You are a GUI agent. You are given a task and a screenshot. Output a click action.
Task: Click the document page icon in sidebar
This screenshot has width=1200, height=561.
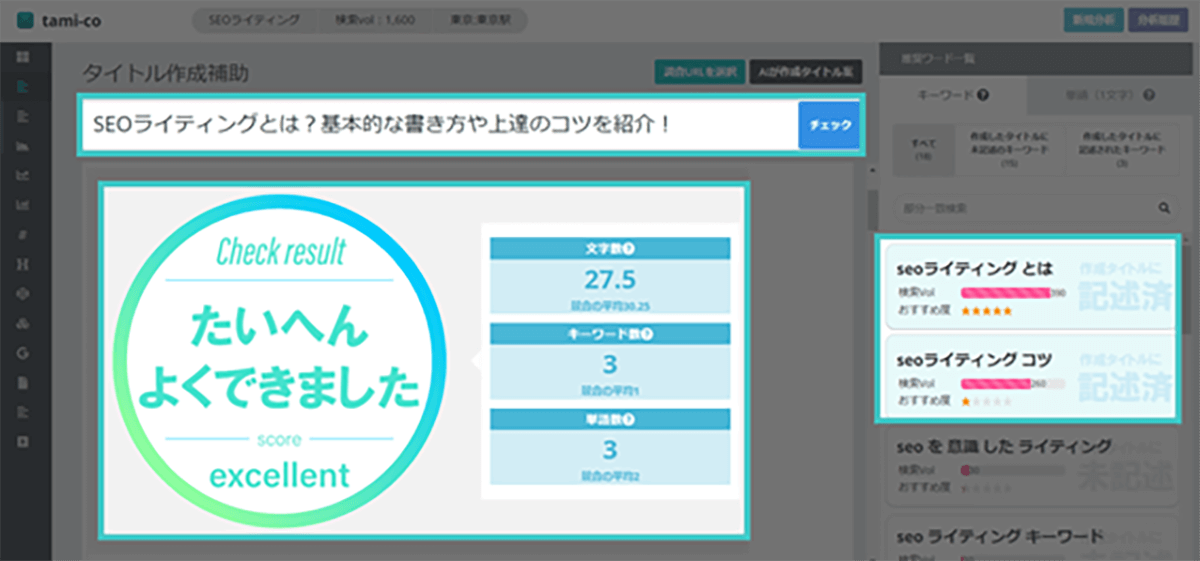click(23, 382)
